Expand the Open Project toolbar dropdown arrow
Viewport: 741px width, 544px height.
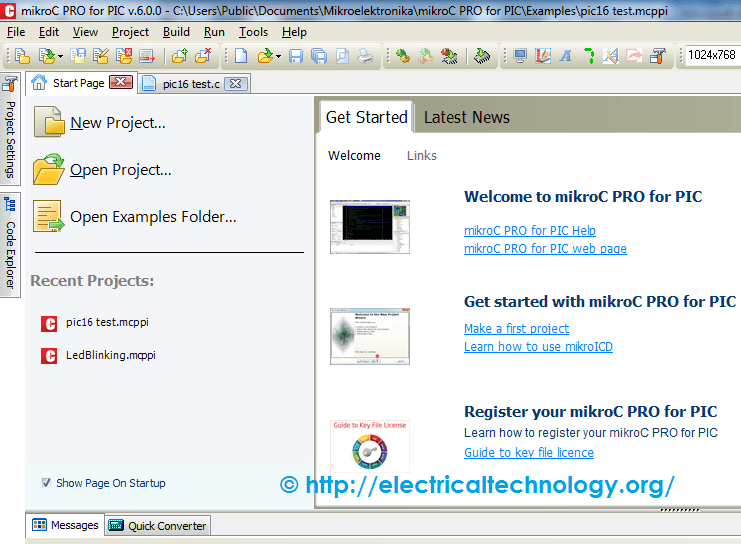coord(60,57)
